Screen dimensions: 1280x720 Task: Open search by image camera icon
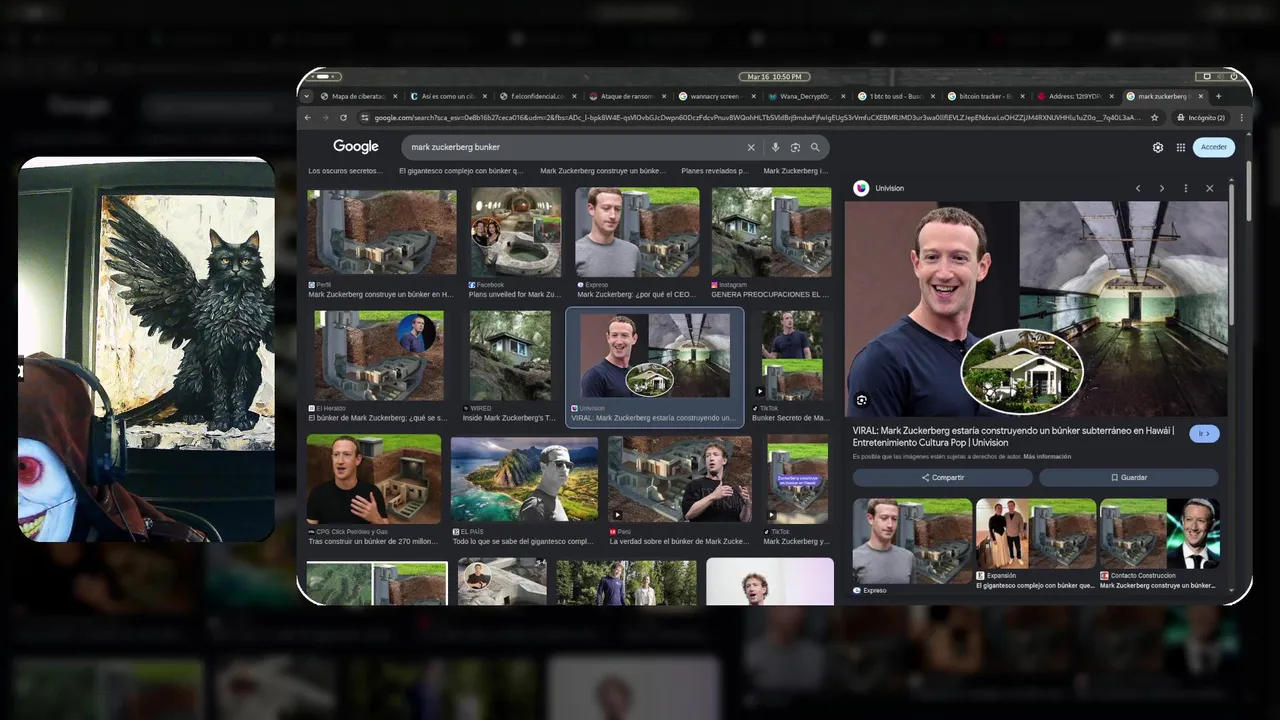coord(795,147)
